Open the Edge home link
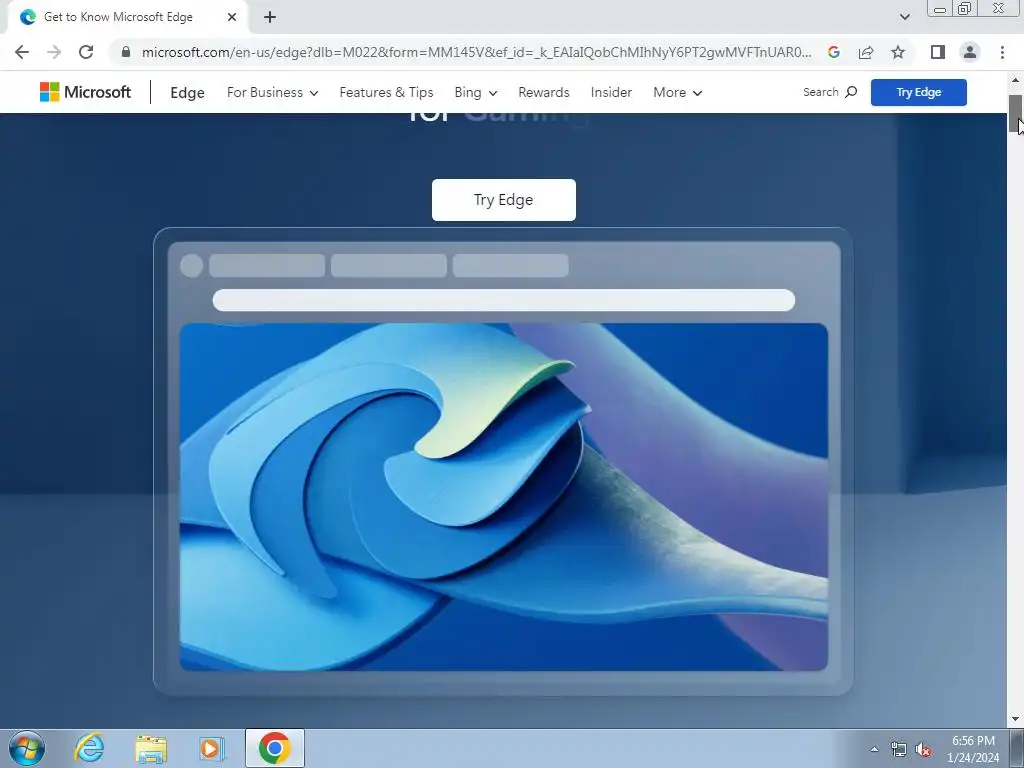Screen dimensions: 1024x768 187,93
